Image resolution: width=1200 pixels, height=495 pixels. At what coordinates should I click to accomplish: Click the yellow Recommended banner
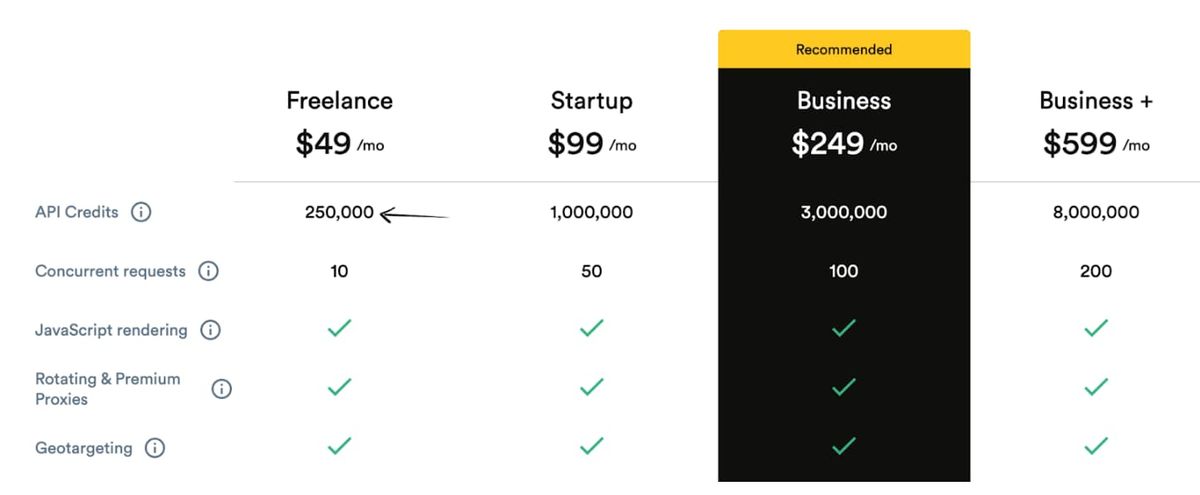[x=844, y=49]
